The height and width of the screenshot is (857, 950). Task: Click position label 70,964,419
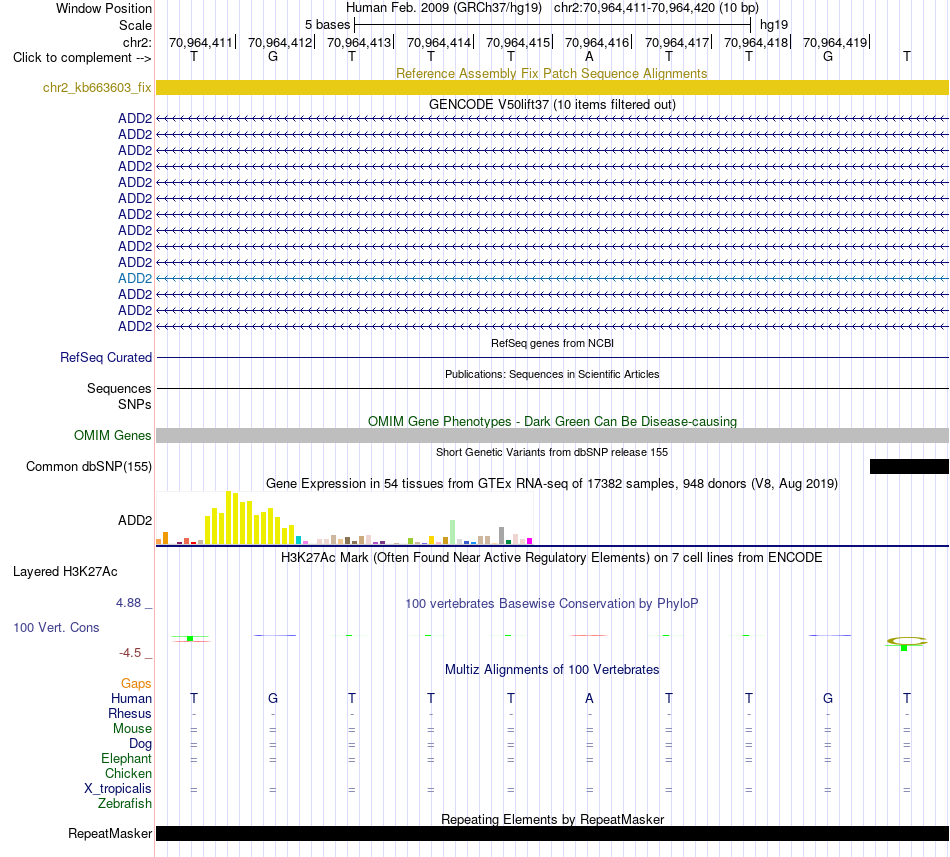coord(835,43)
